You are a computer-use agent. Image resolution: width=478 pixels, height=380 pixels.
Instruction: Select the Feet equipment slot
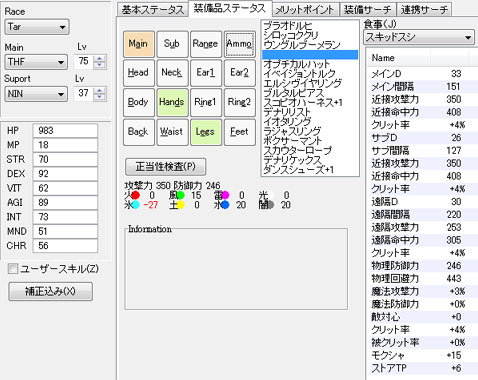[239, 132]
